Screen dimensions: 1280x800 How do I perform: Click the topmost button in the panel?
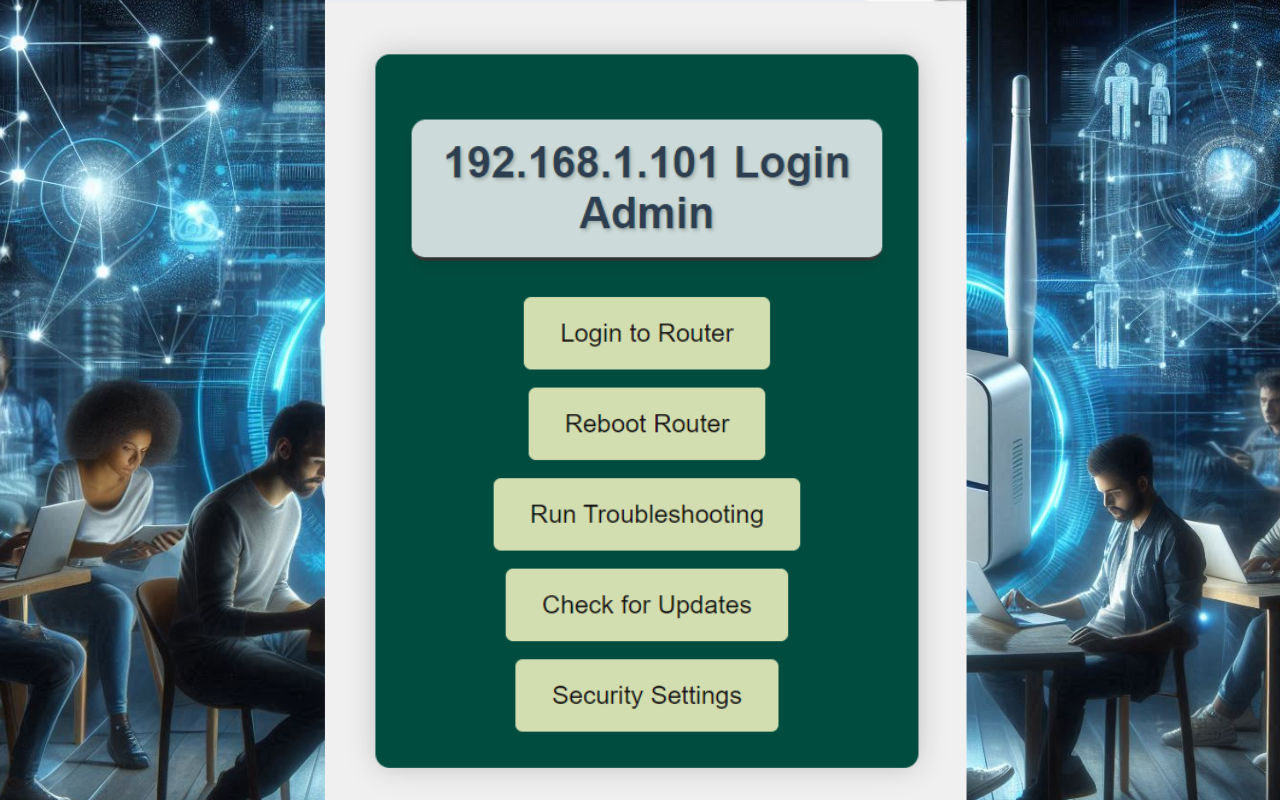(646, 333)
